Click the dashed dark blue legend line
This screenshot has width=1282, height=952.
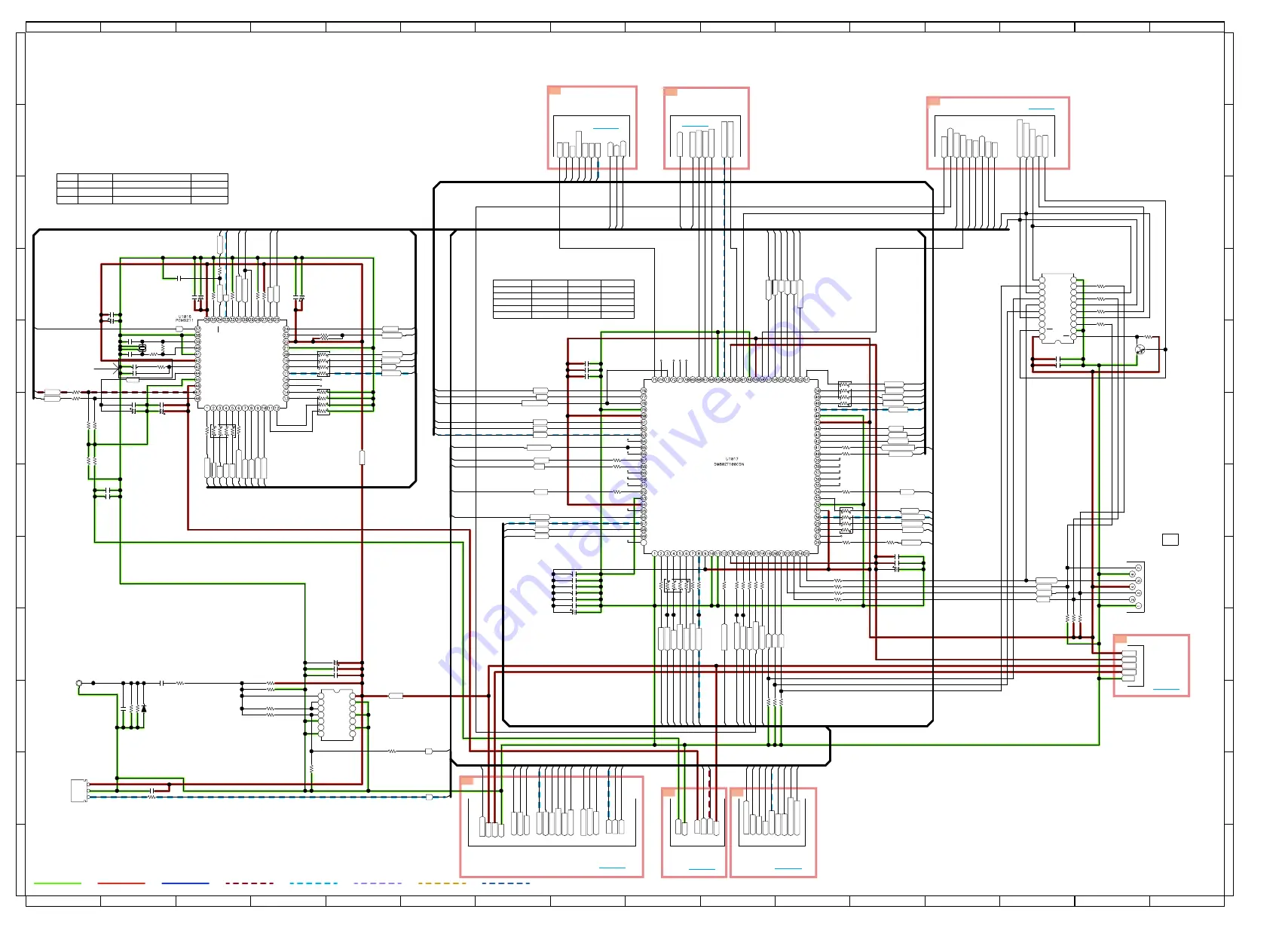coord(506,883)
